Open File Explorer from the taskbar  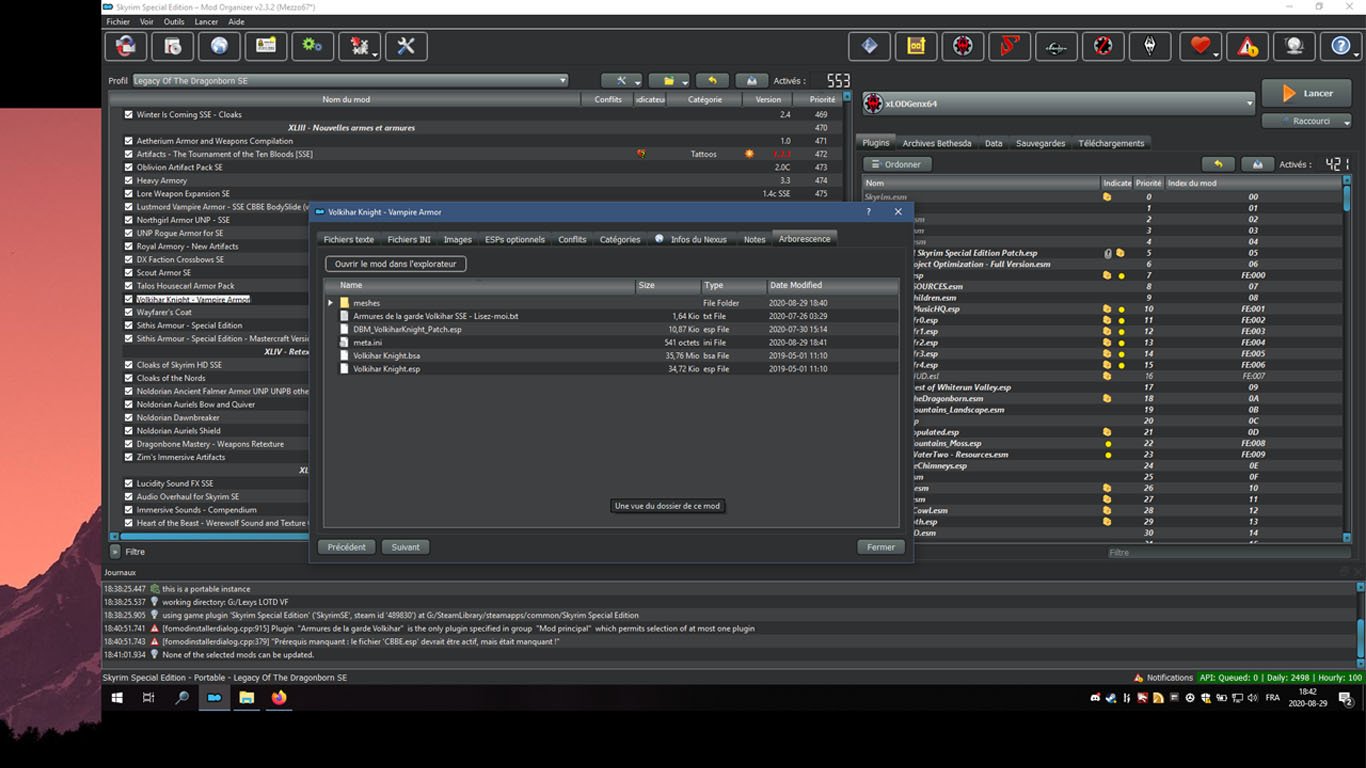point(246,697)
